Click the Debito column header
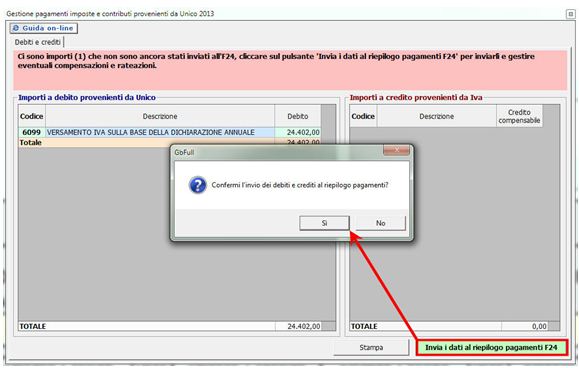 298,116
